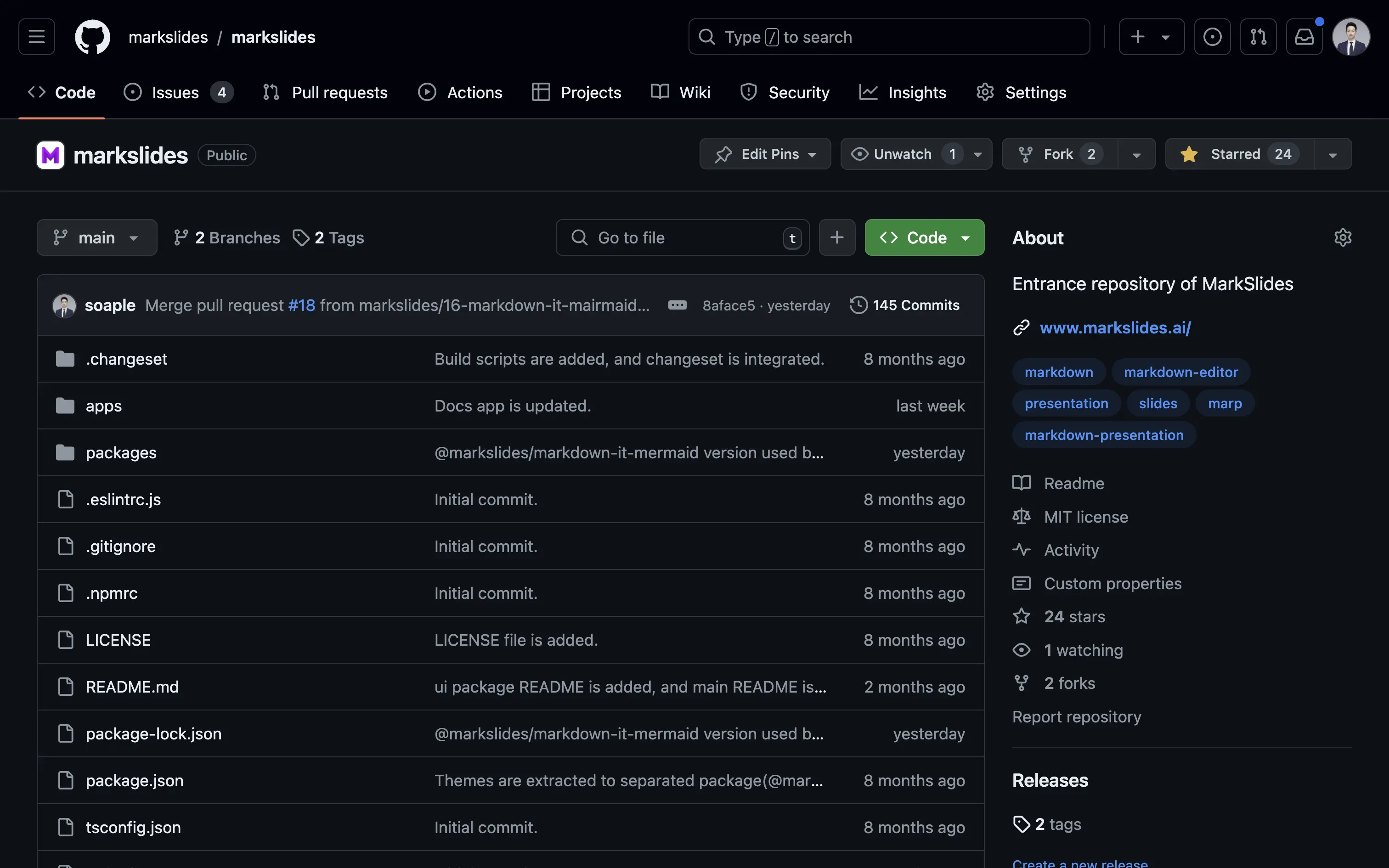Open the green Code dropdown button

coord(924,238)
